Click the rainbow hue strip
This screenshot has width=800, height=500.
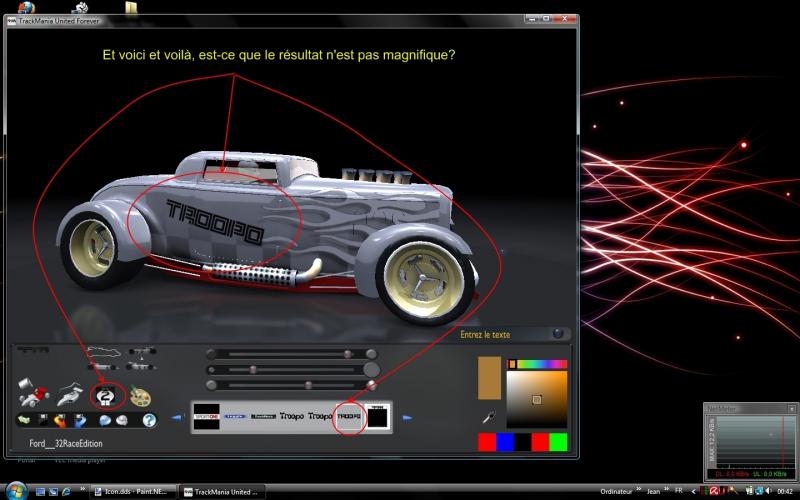537,364
